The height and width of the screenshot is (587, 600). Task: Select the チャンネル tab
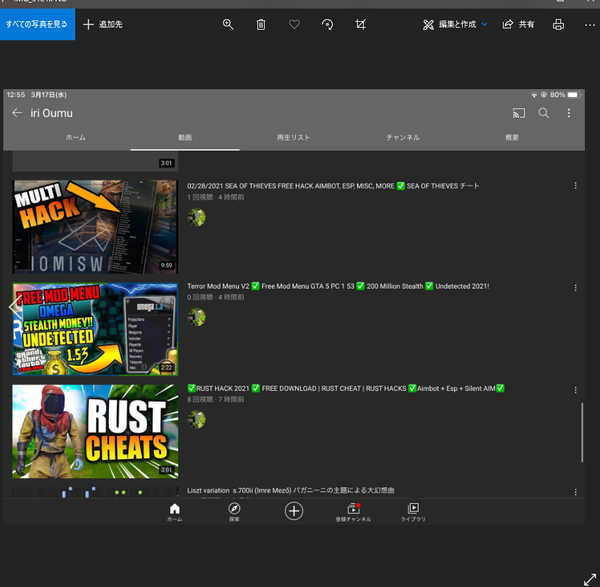pos(402,137)
